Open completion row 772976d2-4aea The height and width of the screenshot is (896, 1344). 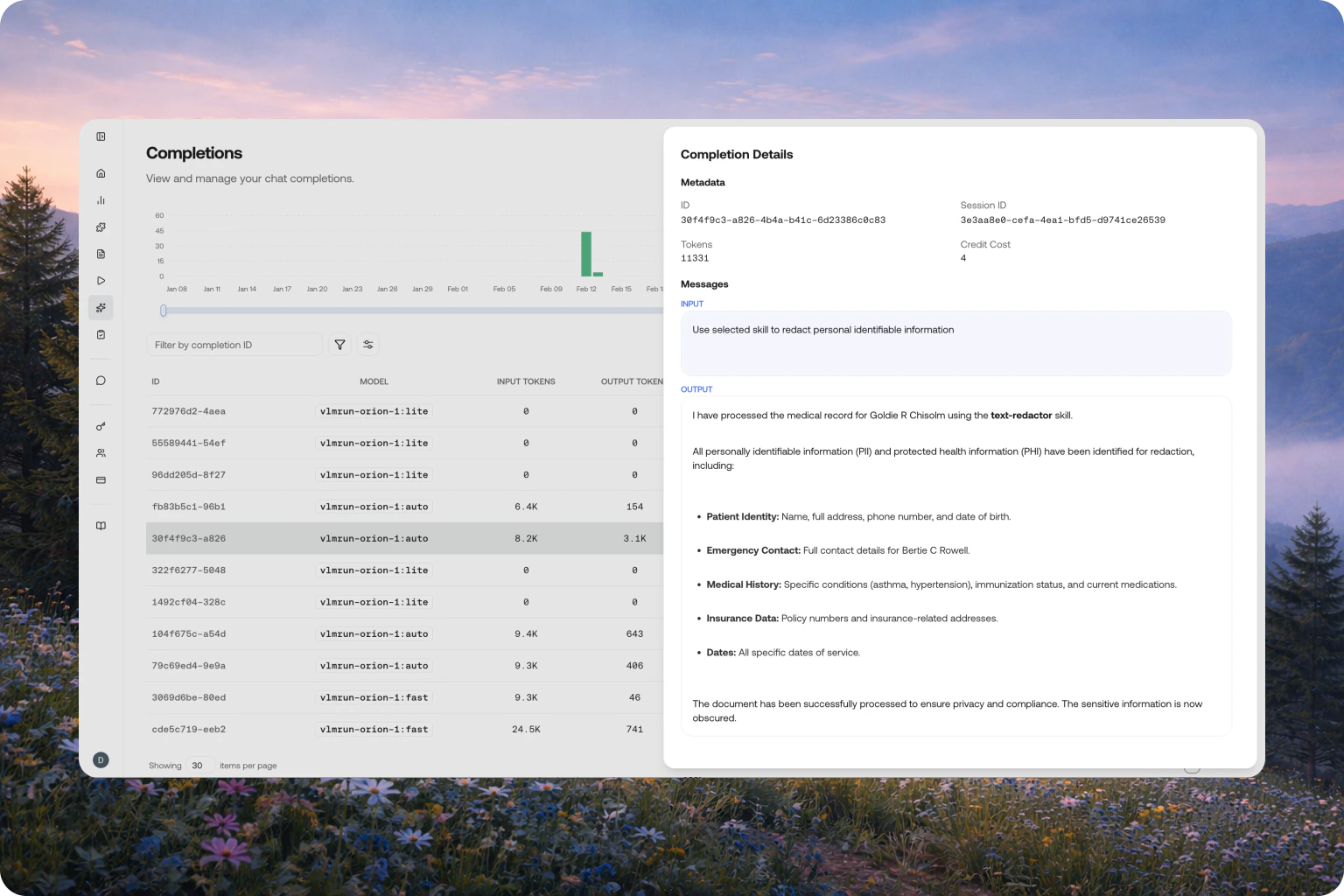[x=405, y=411]
